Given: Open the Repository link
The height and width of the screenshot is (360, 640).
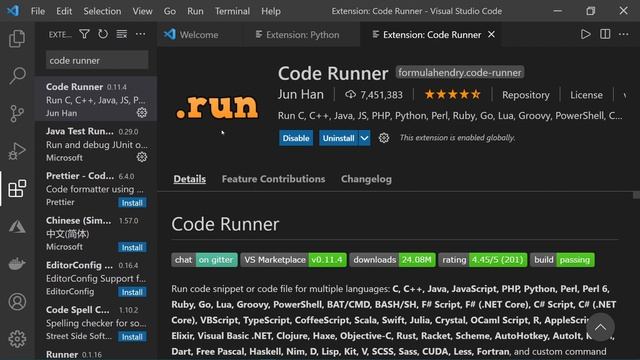Looking at the screenshot, I should coord(526,95).
